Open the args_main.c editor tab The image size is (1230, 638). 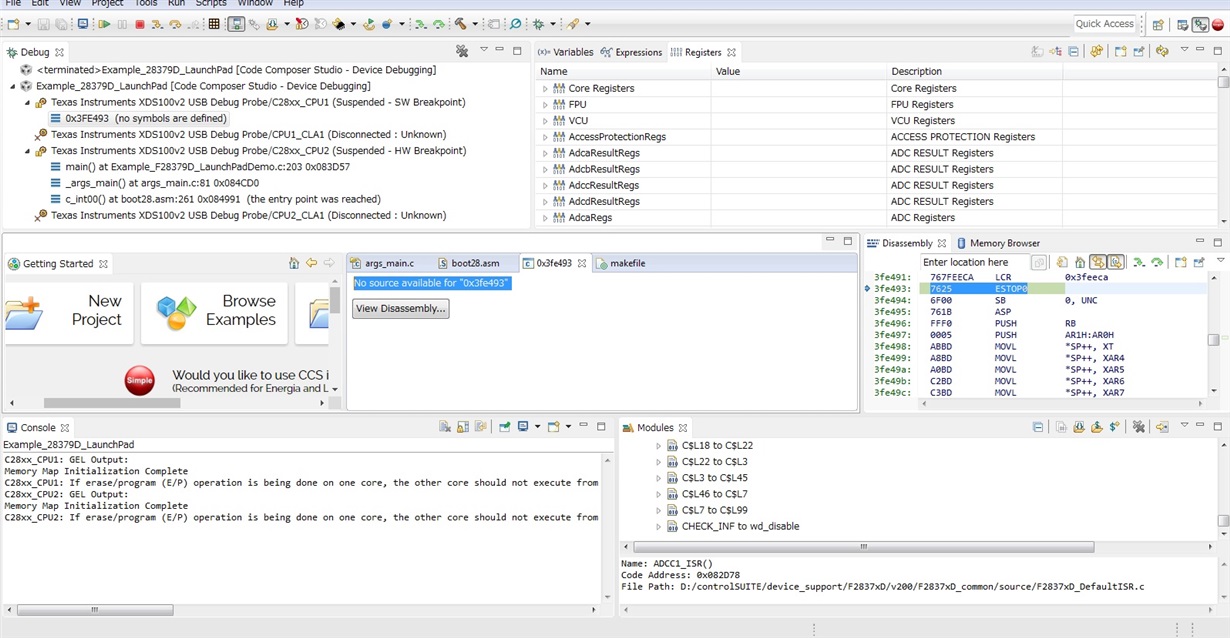[381, 263]
